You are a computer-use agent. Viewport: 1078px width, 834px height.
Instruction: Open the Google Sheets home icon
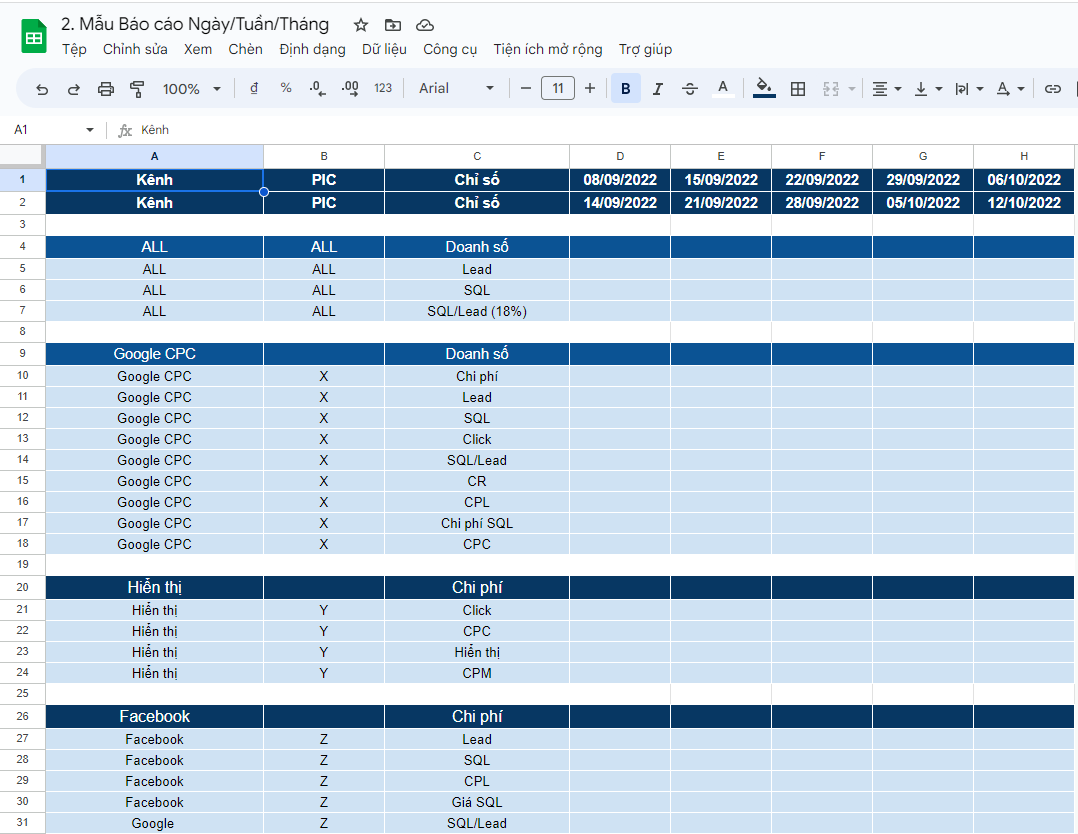coord(34,37)
